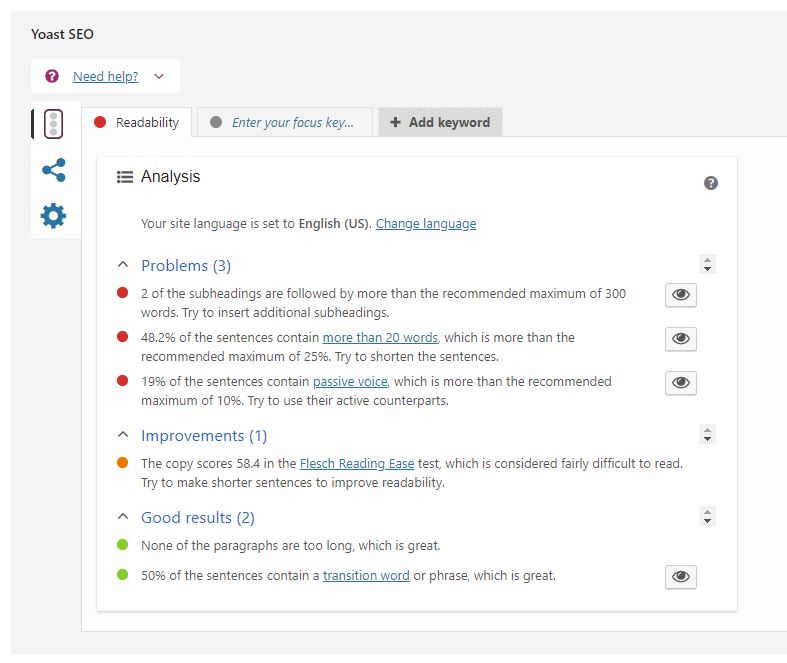Click the purple question mark help icon

[x=52, y=76]
